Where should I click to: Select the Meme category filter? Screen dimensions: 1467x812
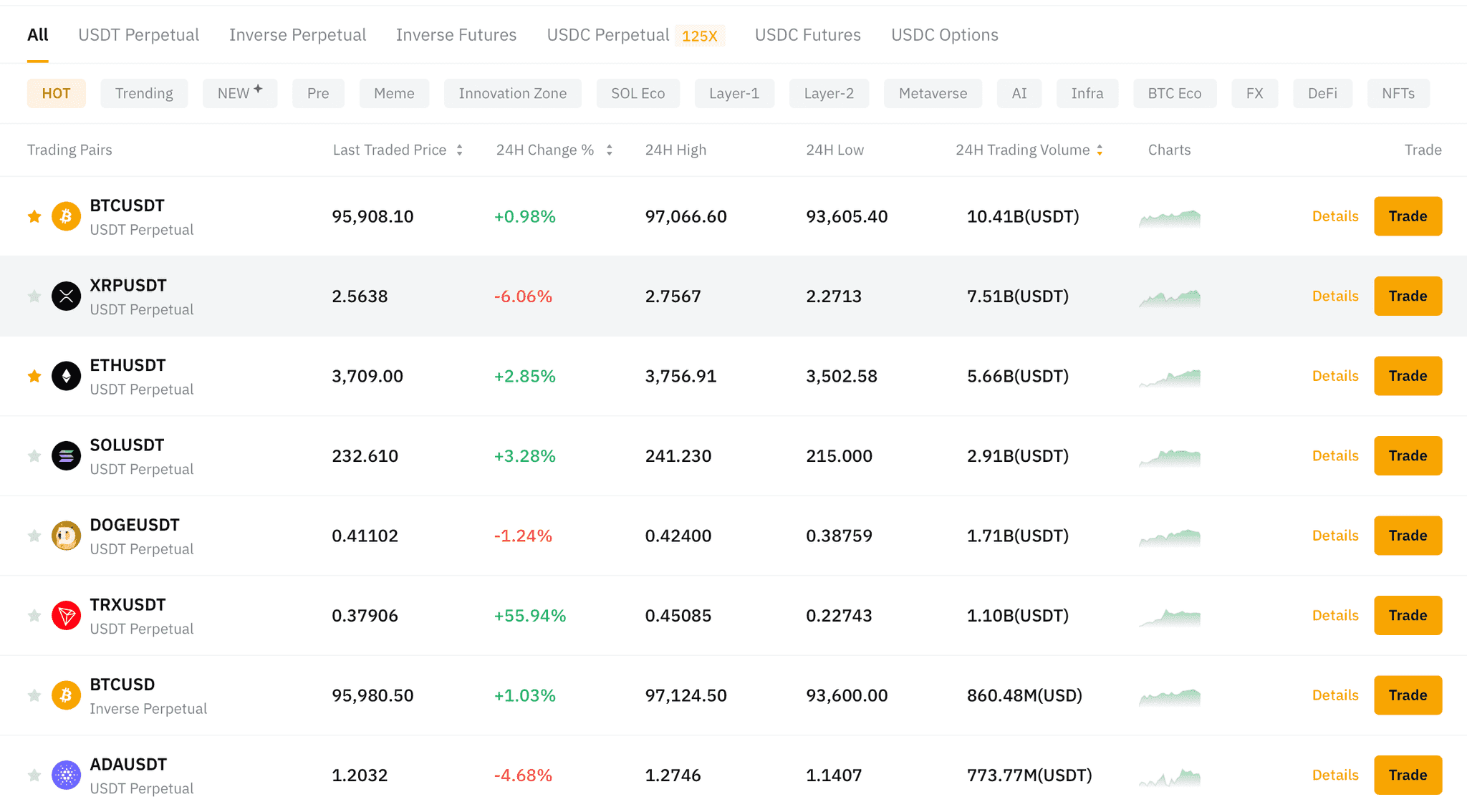[394, 93]
